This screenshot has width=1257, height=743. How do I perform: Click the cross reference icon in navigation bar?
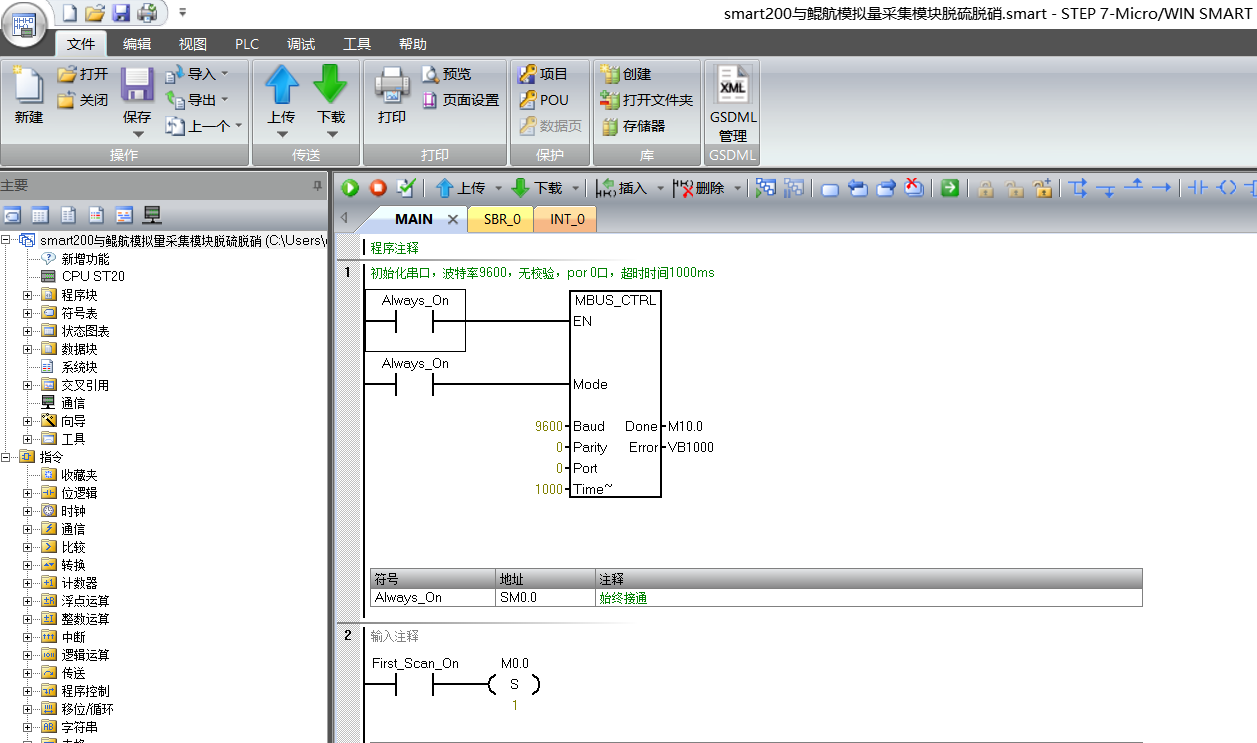point(124,214)
